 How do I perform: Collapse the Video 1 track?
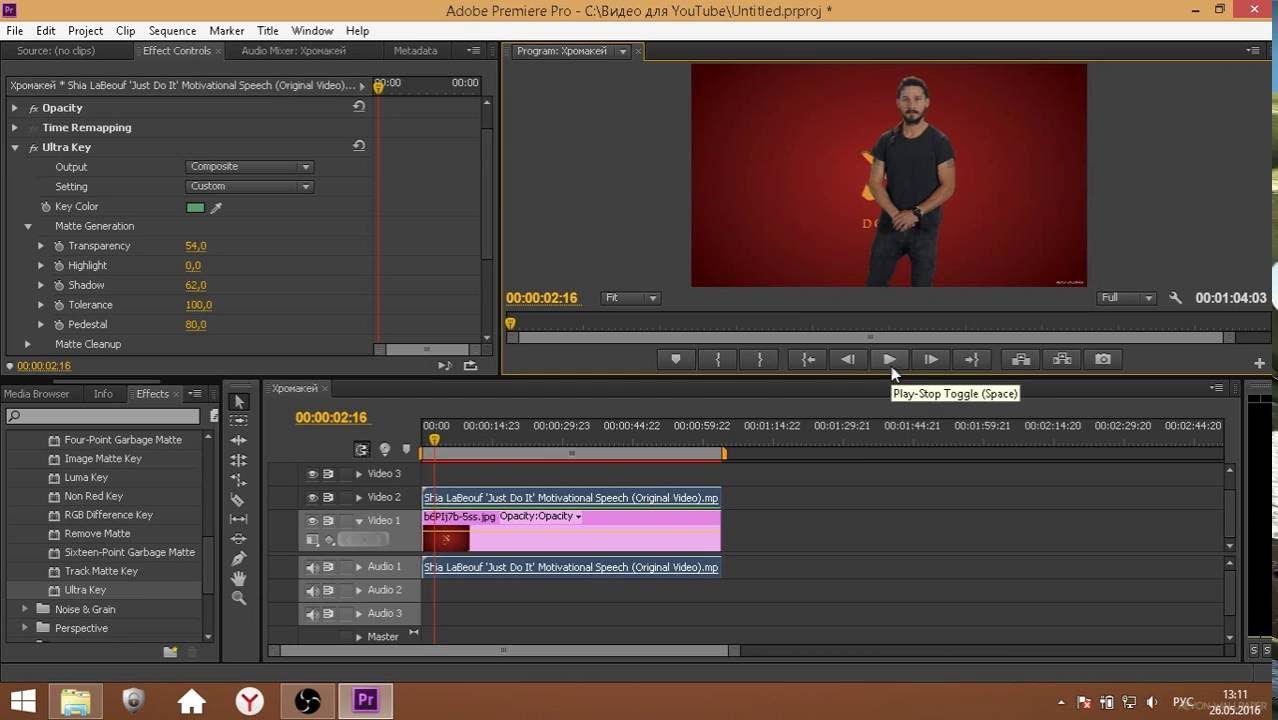(359, 521)
